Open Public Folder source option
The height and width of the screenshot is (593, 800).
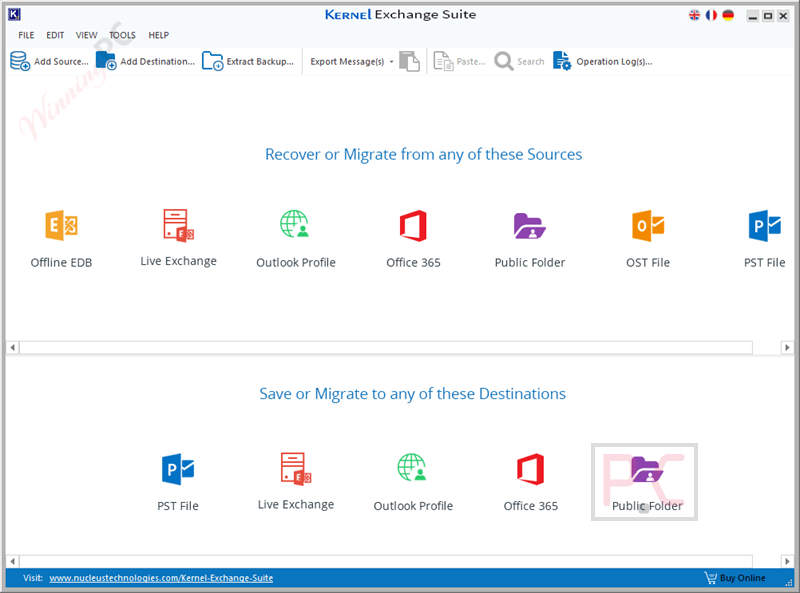click(530, 239)
